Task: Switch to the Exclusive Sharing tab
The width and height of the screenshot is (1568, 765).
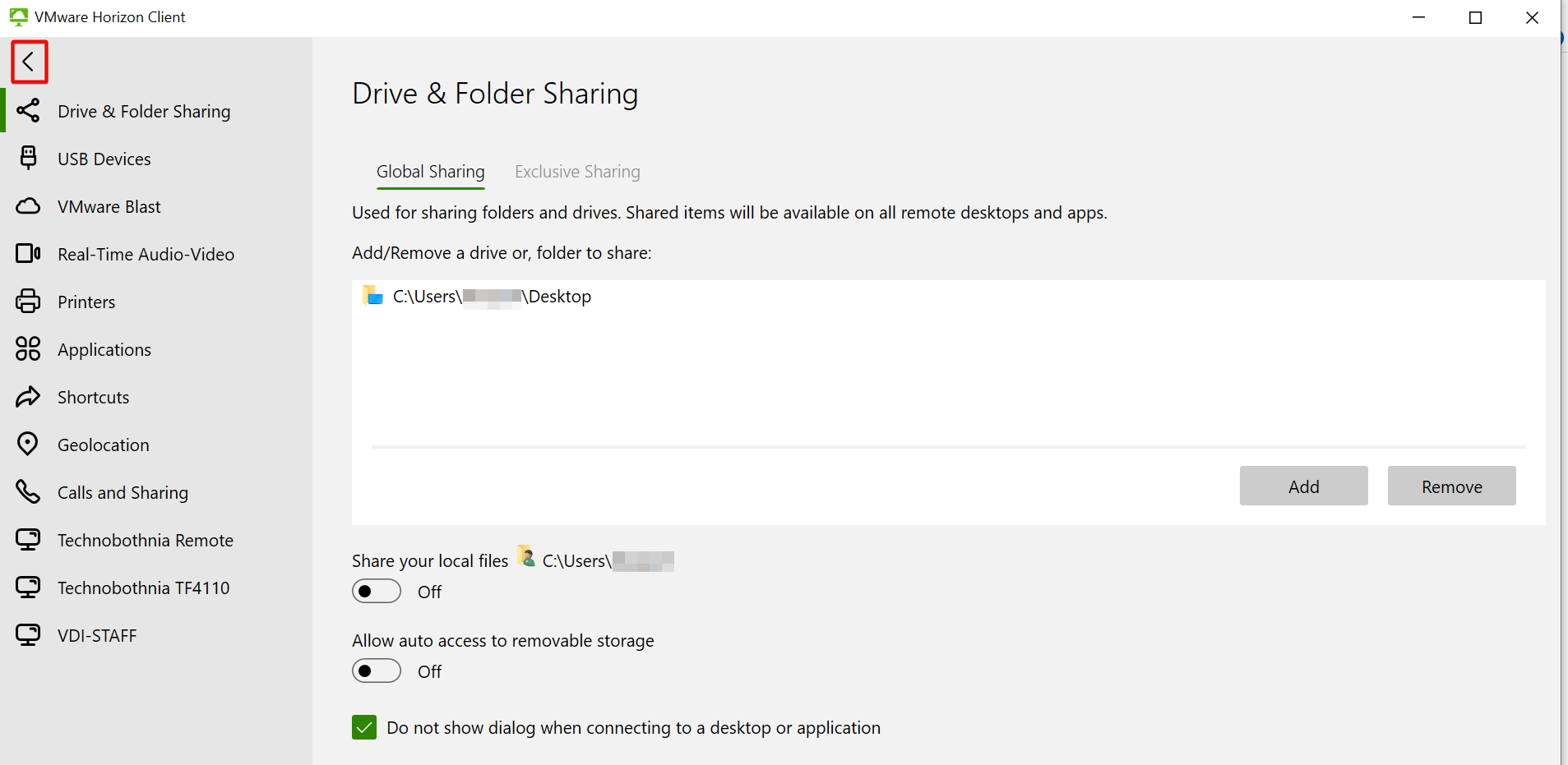Action: [x=577, y=172]
